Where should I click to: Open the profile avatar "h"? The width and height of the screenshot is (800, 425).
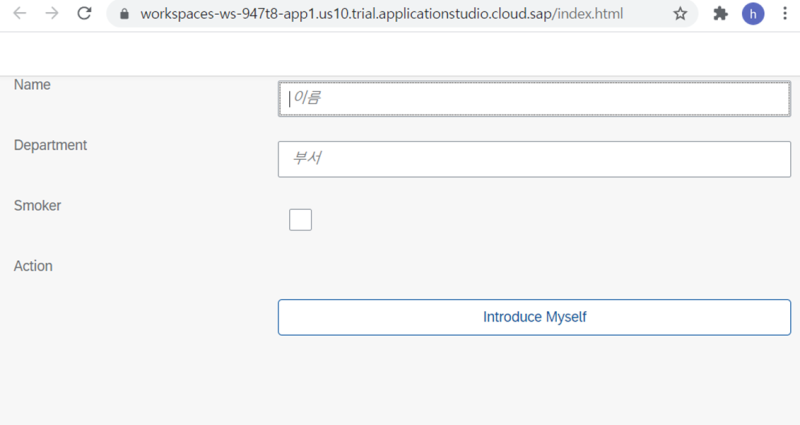click(753, 14)
